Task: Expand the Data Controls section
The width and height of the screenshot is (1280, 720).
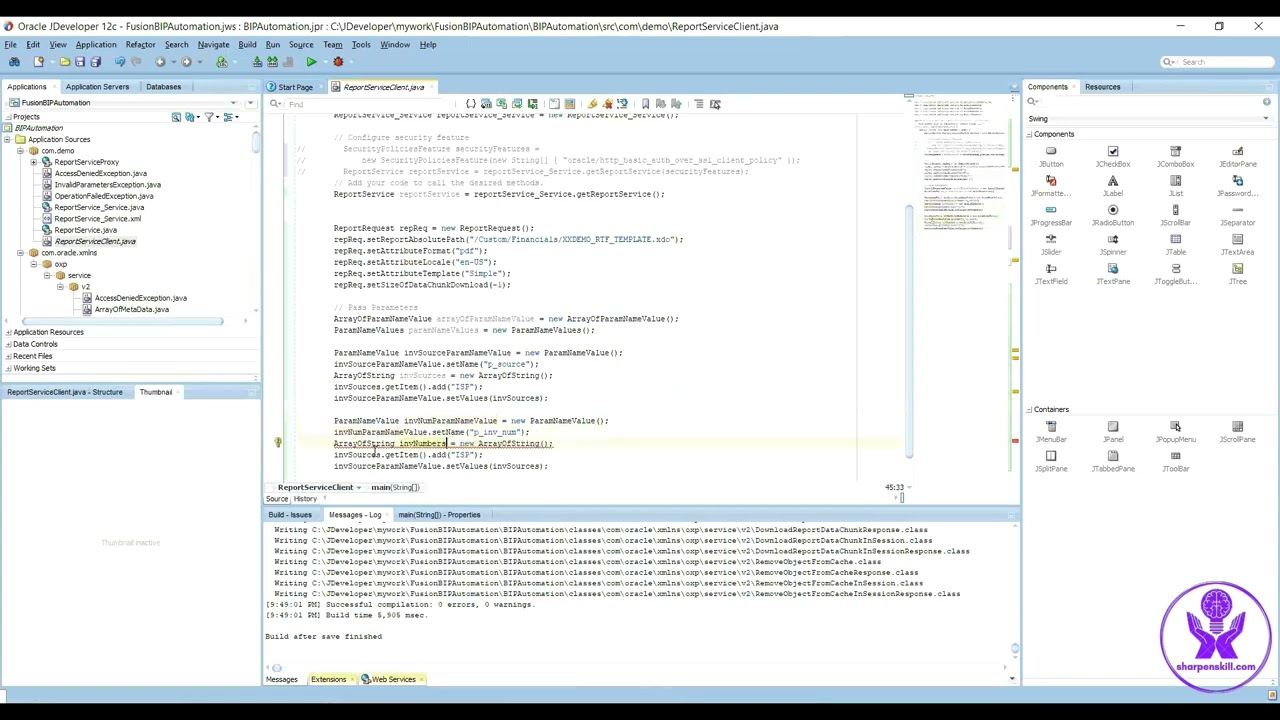Action: point(8,344)
